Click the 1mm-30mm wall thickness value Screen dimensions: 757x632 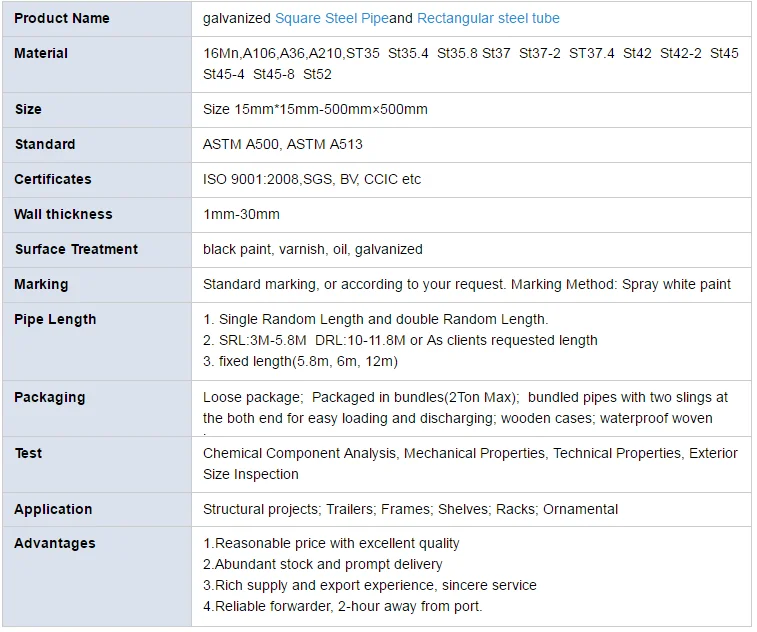pos(241,214)
